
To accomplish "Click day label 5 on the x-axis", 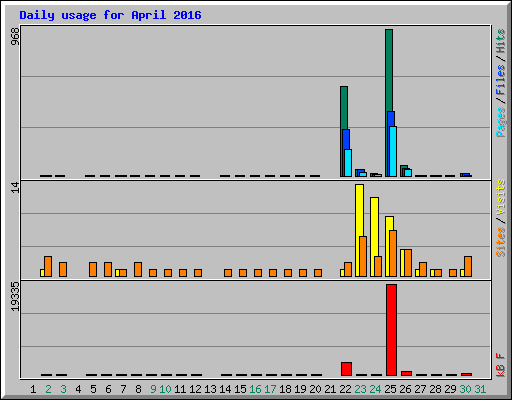I will pos(93,389).
